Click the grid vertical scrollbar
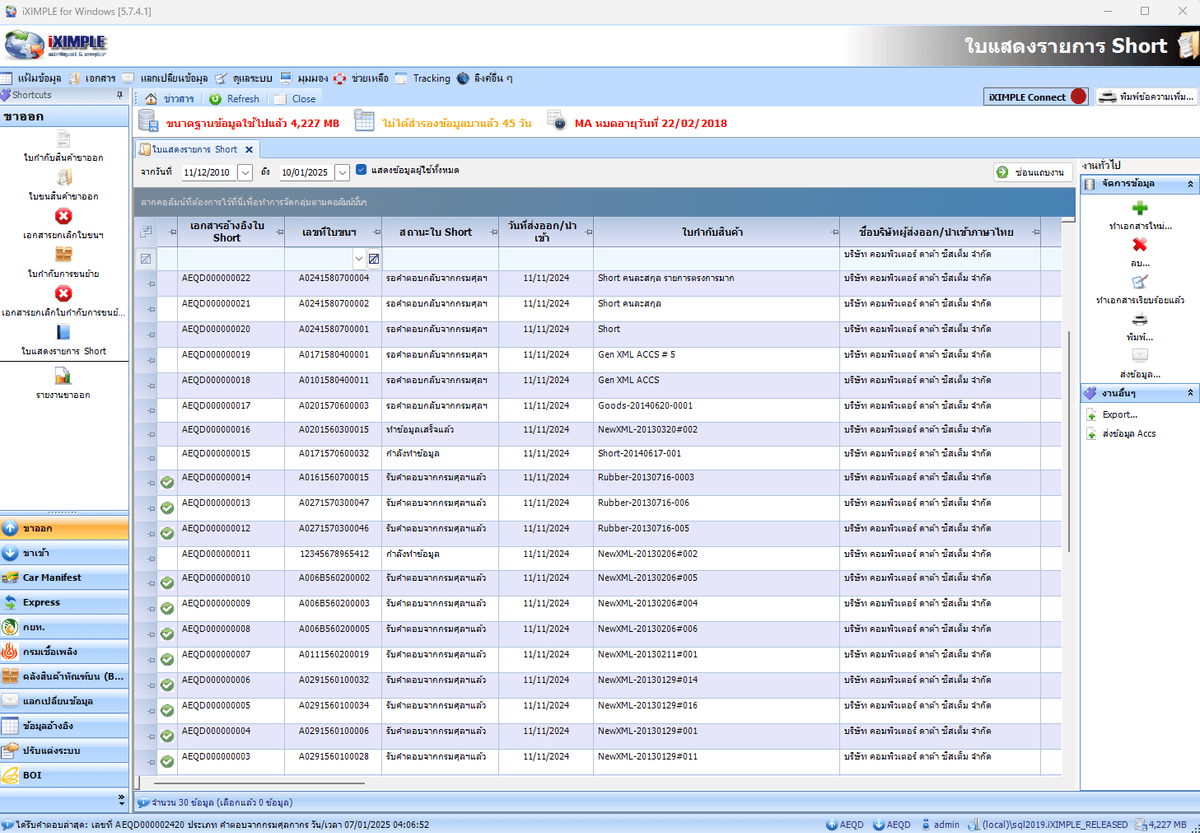Screen dimensions: 1200x833 pos(1071,440)
